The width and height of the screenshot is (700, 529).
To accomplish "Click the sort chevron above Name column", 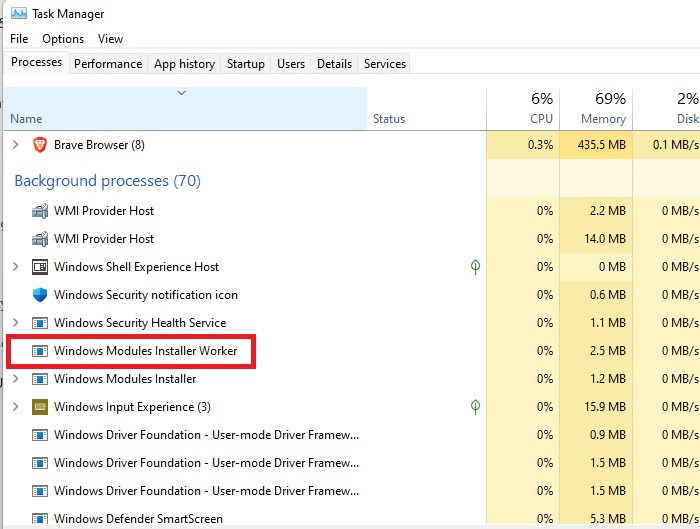I will 181,93.
